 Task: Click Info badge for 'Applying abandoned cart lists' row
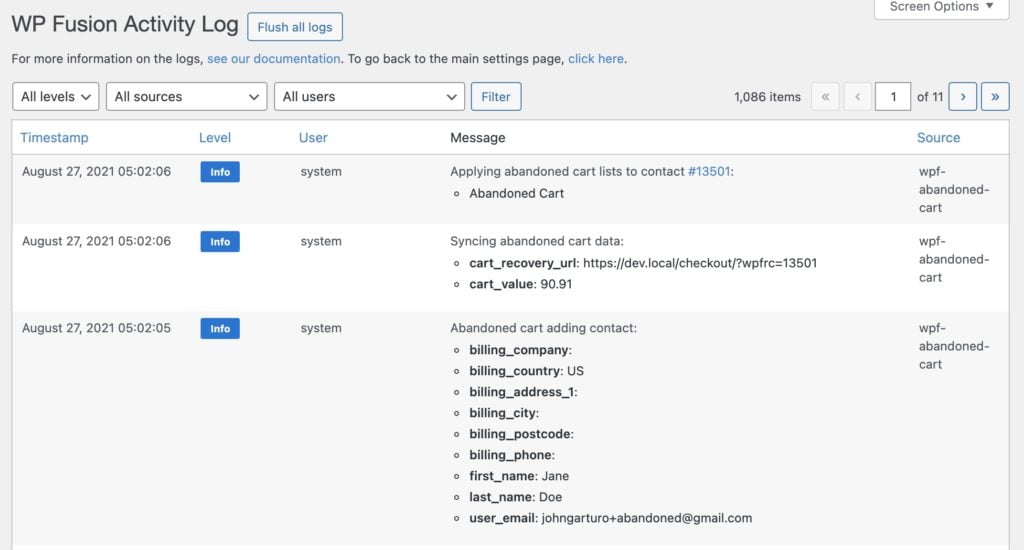pos(220,172)
